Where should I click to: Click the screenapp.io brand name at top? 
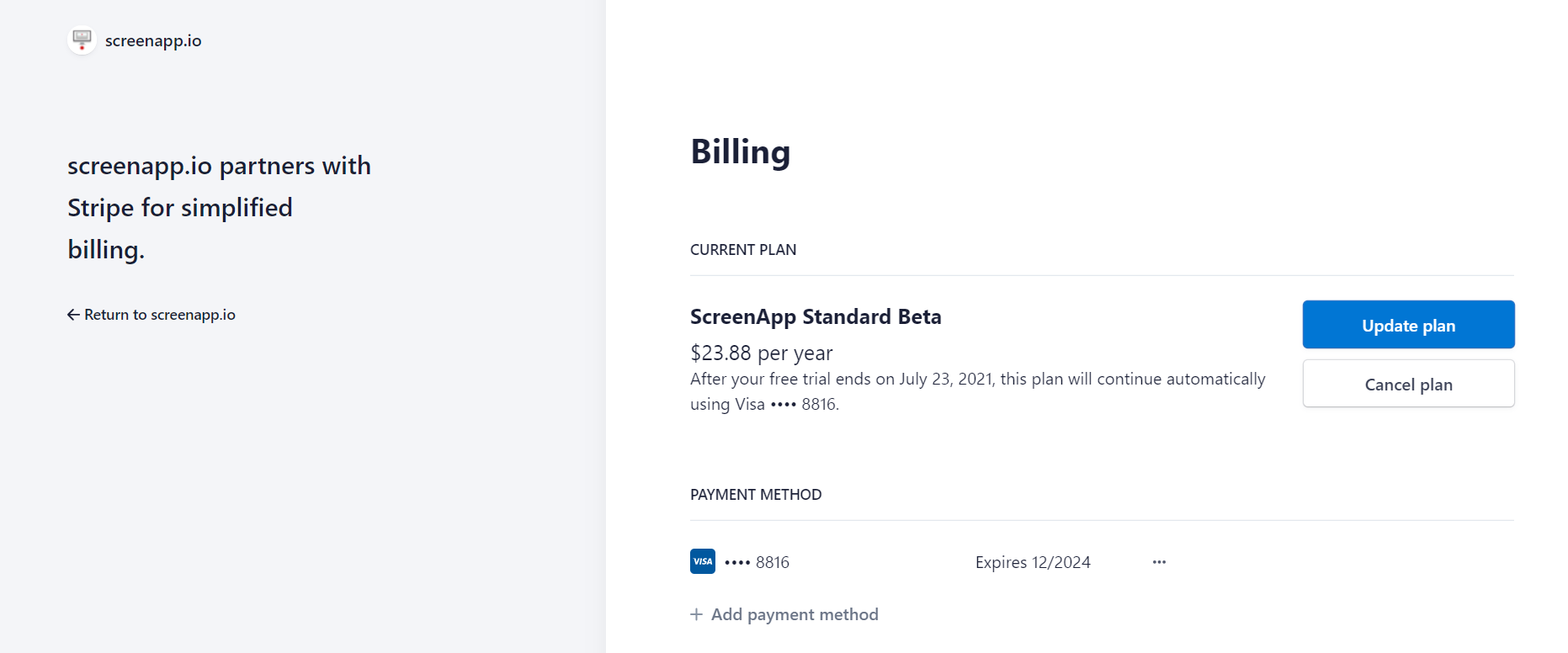(x=152, y=40)
